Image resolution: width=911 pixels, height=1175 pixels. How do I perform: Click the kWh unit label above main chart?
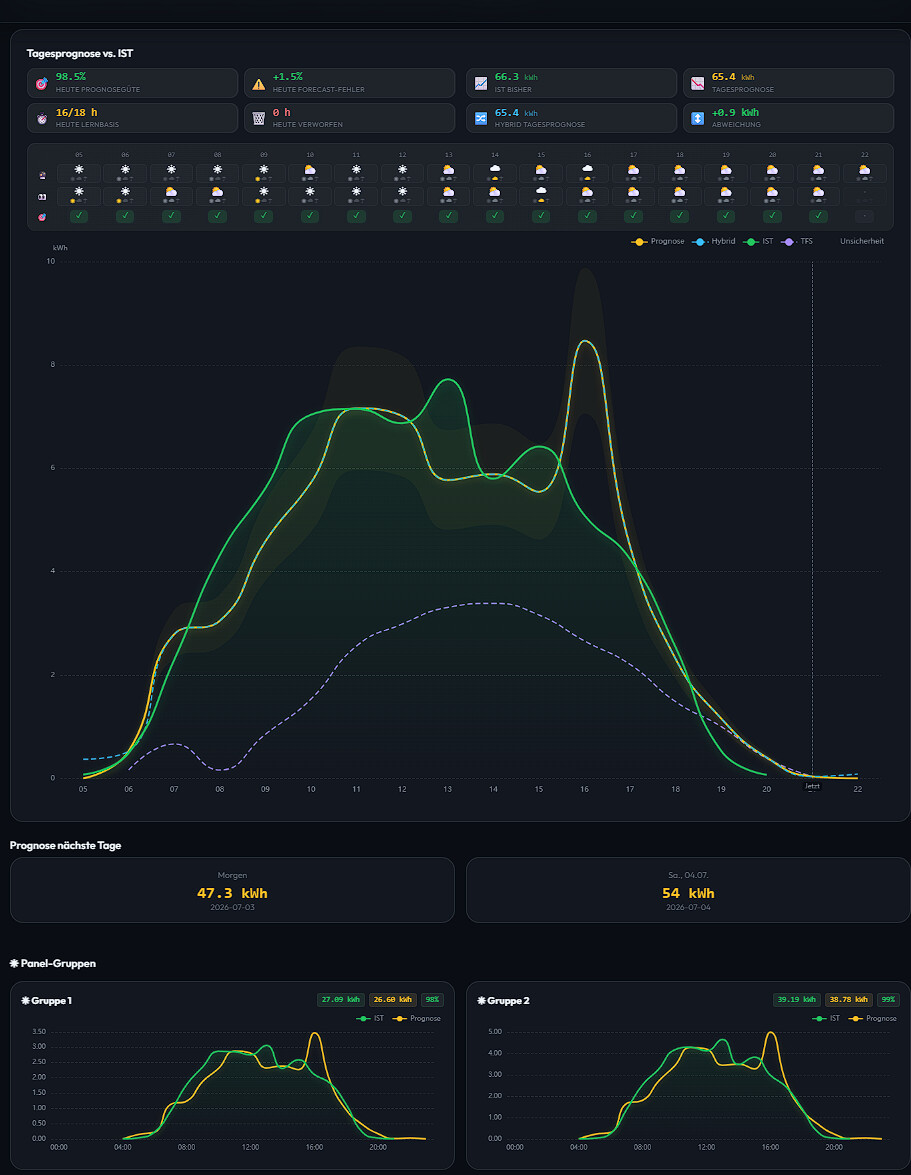pyautogui.click(x=60, y=248)
